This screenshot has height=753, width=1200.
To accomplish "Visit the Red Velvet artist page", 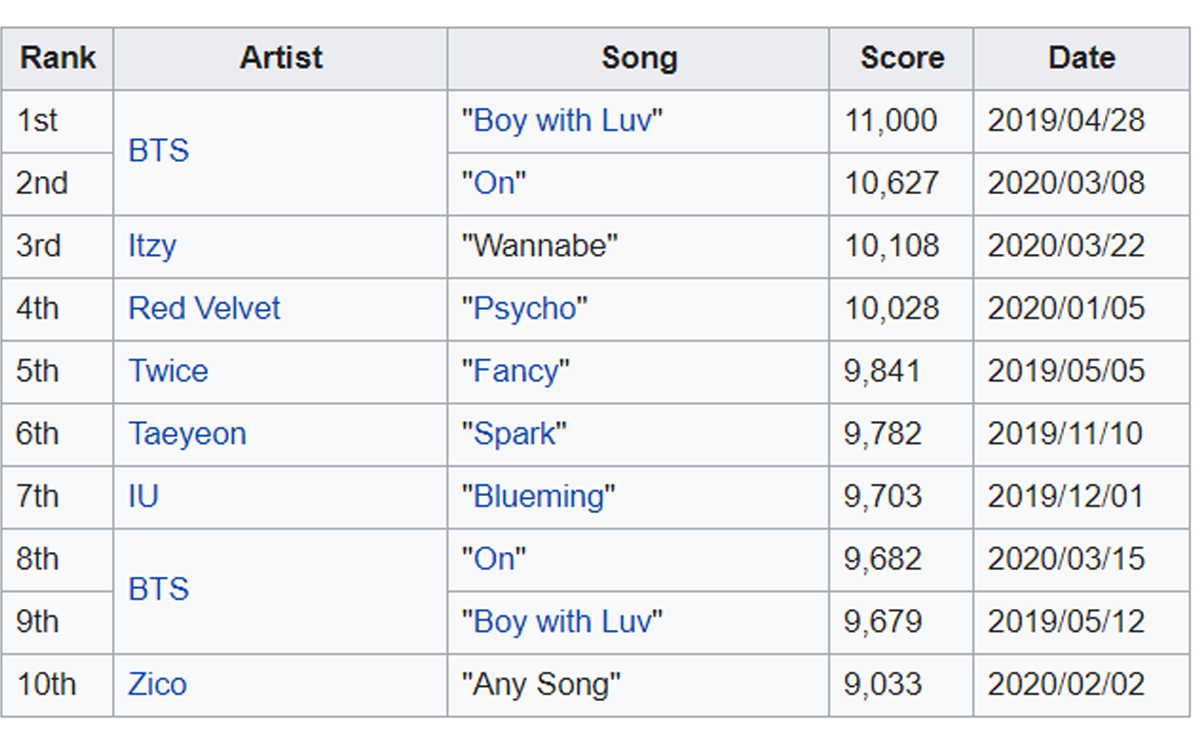I will tap(204, 308).
